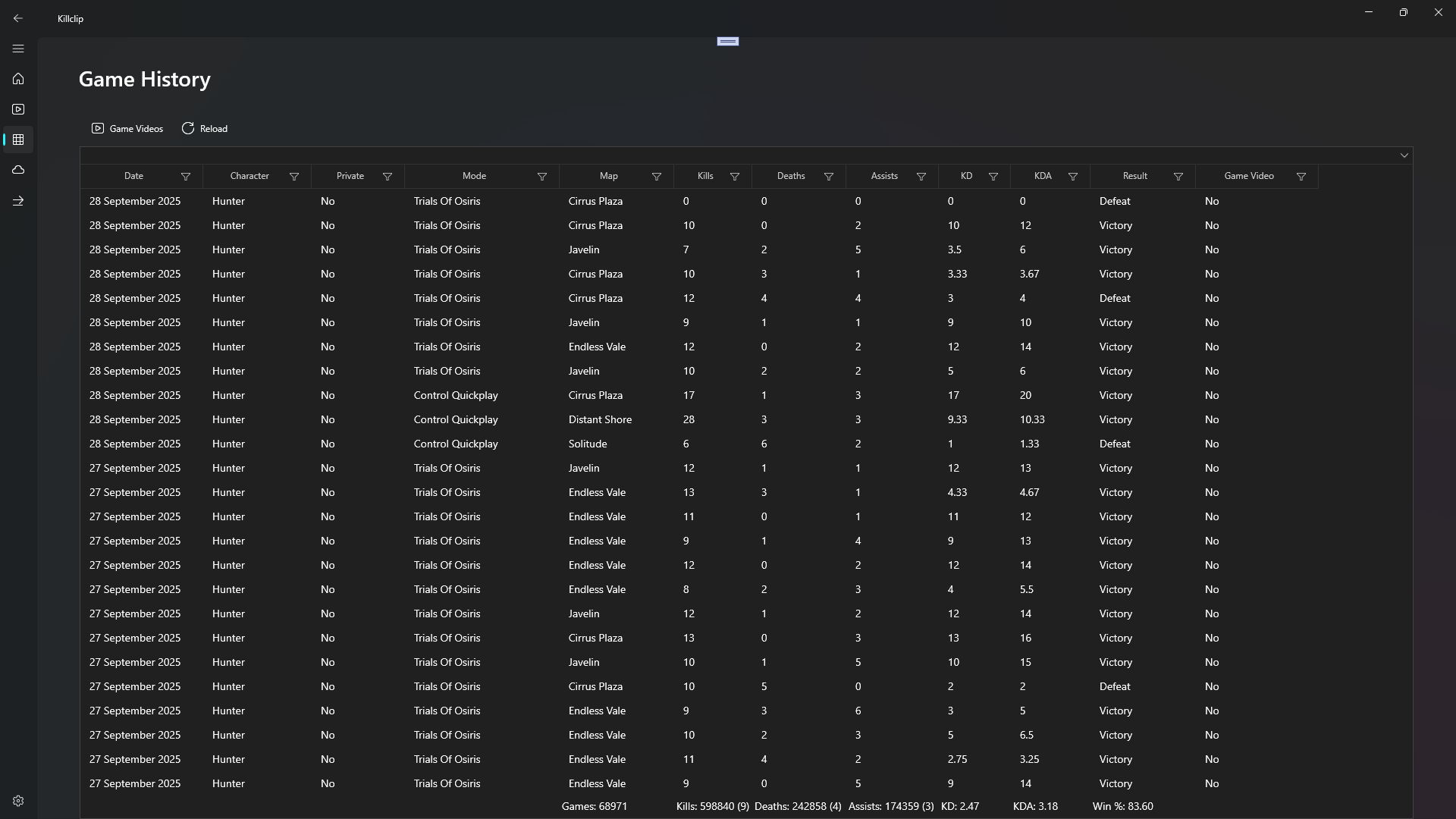The height and width of the screenshot is (819, 1456).
Task: Select the Distant Shore game row
Action: [599, 419]
